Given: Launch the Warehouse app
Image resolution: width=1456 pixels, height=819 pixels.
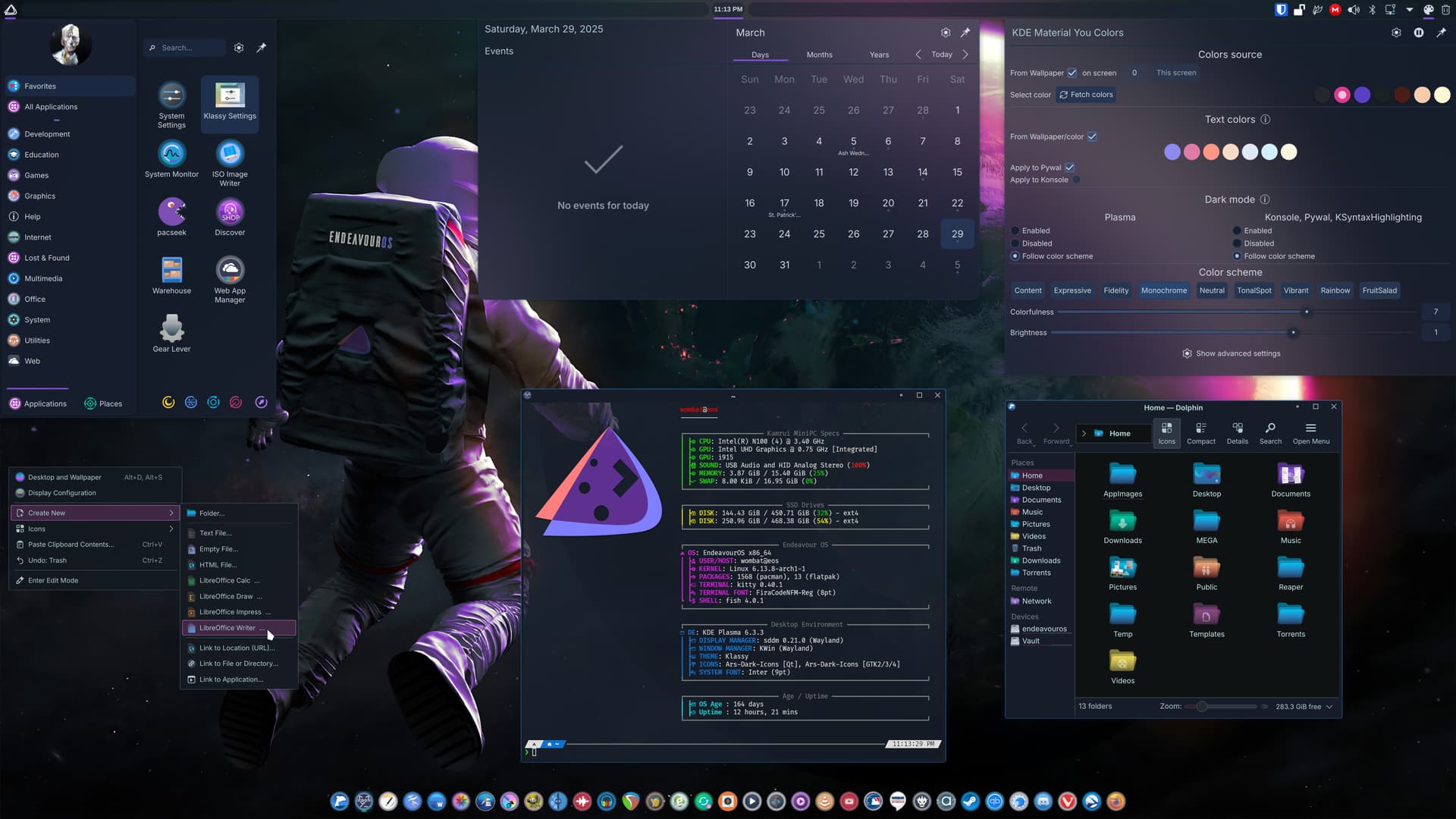Looking at the screenshot, I should 171,276.
